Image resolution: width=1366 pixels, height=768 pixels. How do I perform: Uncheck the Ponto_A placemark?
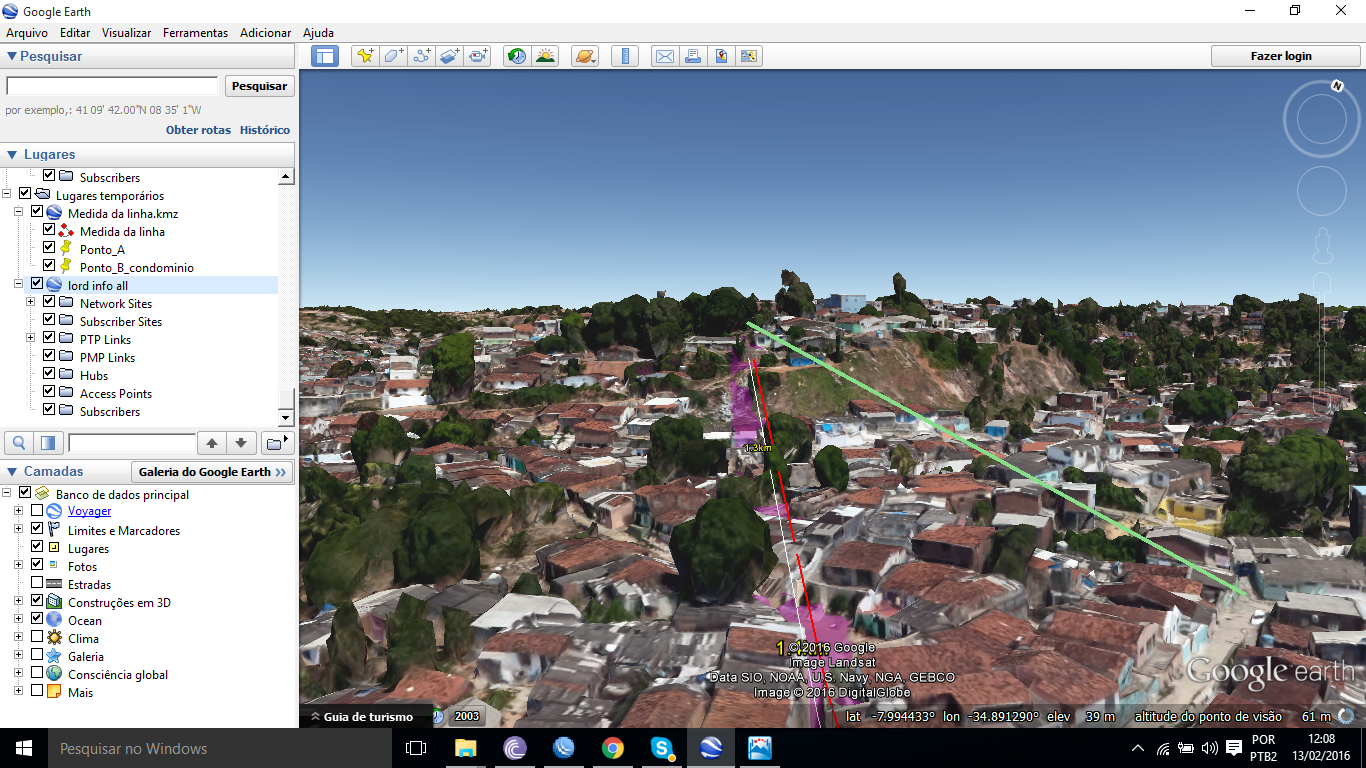pyautogui.click(x=49, y=248)
